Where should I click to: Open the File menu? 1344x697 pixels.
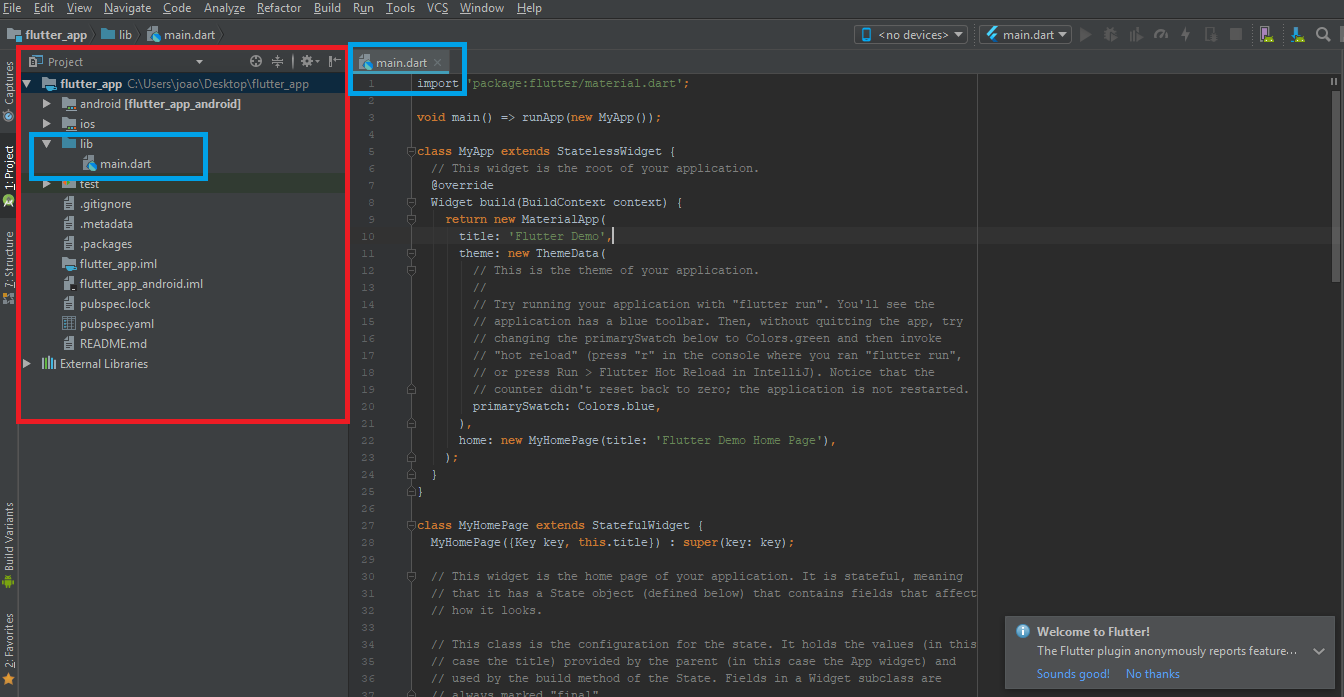click(12, 8)
